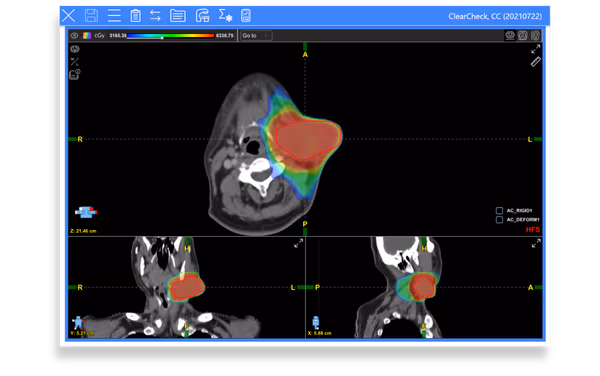Screen dimensions: 600x376
Task: Click the swap arrows icon
Action: [x=155, y=16]
